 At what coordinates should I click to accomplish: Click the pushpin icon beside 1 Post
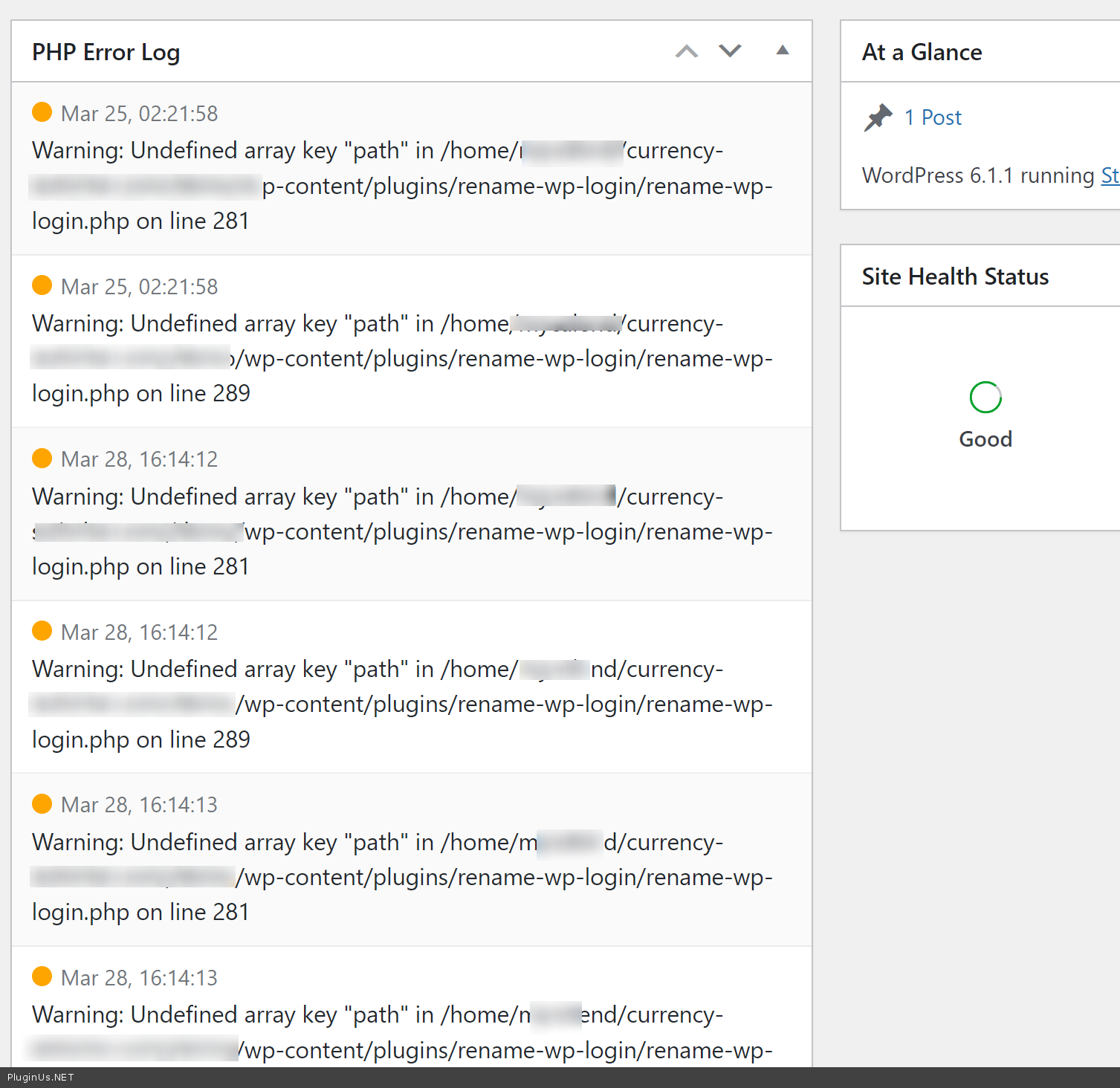coord(878,117)
